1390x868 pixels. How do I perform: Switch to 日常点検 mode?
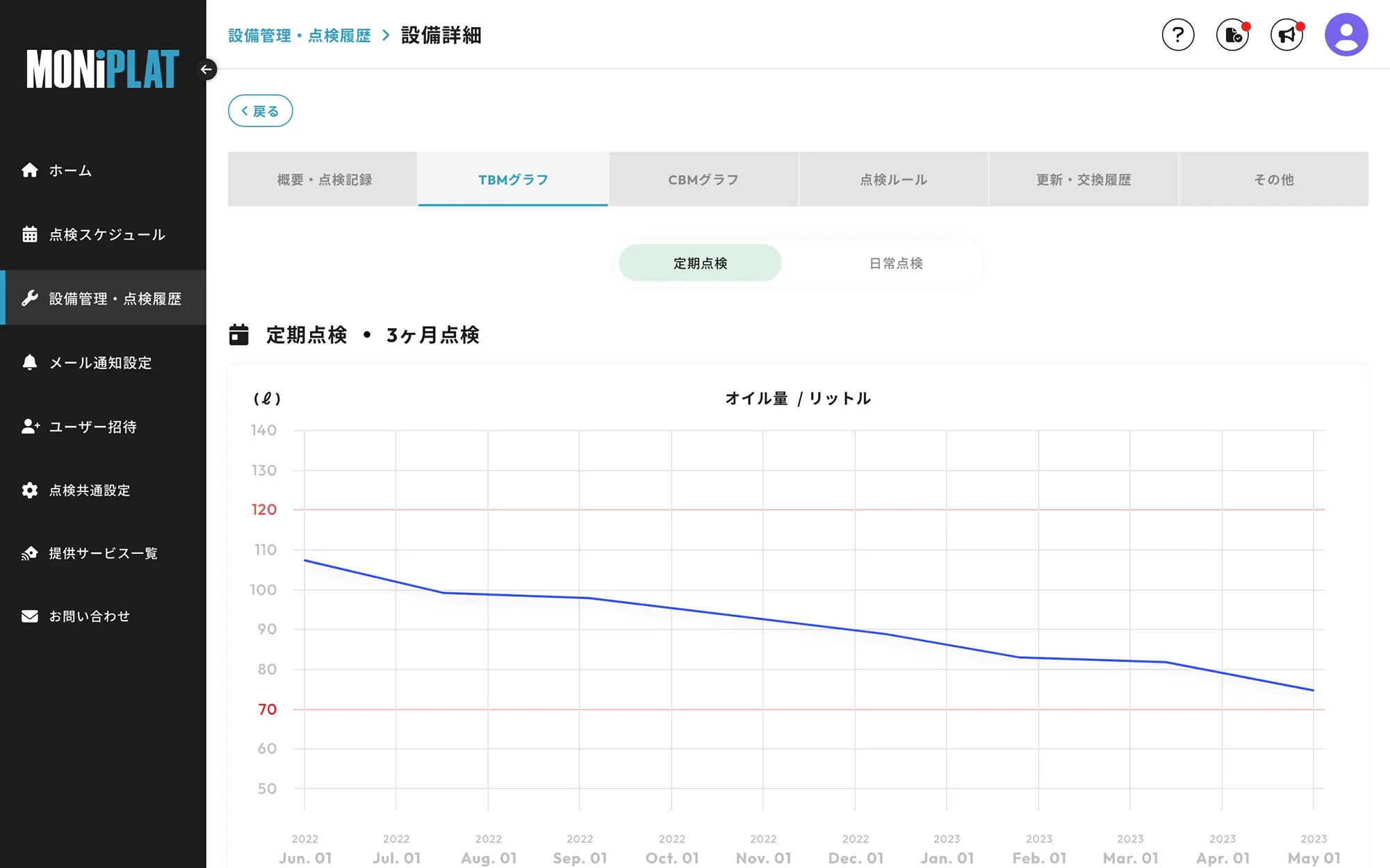[x=895, y=263]
